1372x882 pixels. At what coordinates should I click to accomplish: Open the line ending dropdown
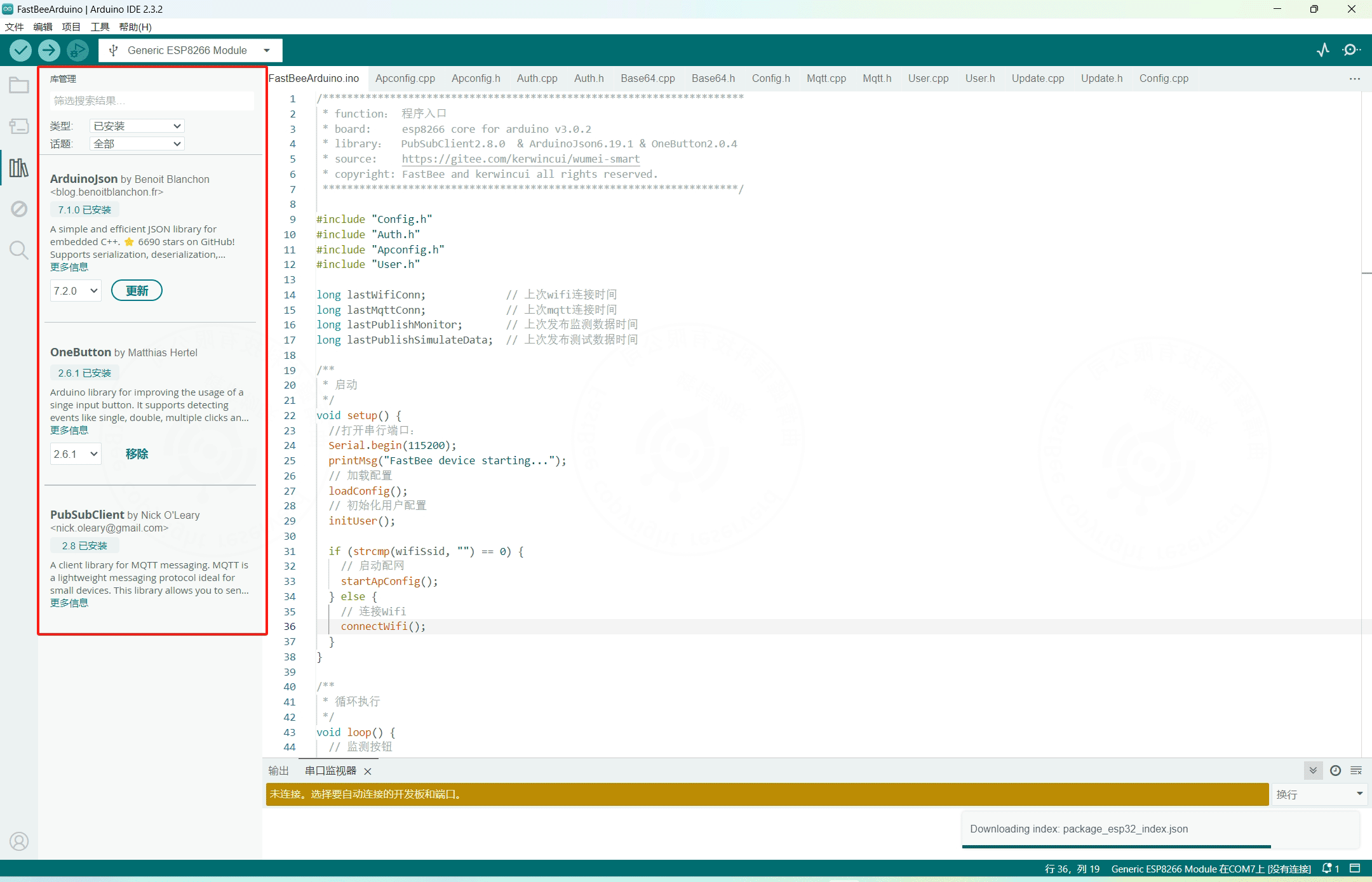[1319, 794]
